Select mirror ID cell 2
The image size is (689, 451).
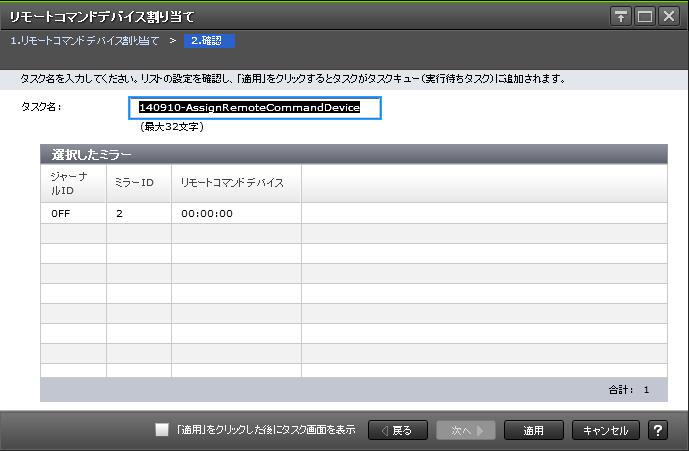138,214
